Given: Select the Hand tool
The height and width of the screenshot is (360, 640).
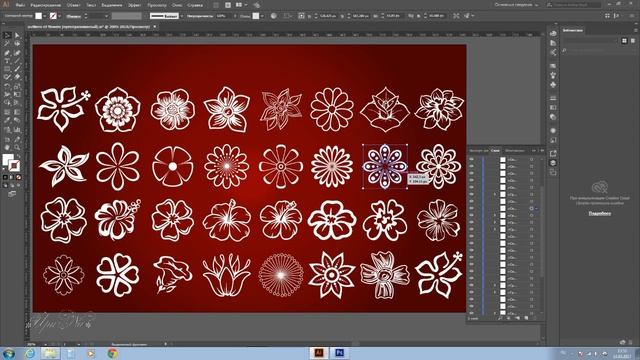Looking at the screenshot, I should [7, 147].
